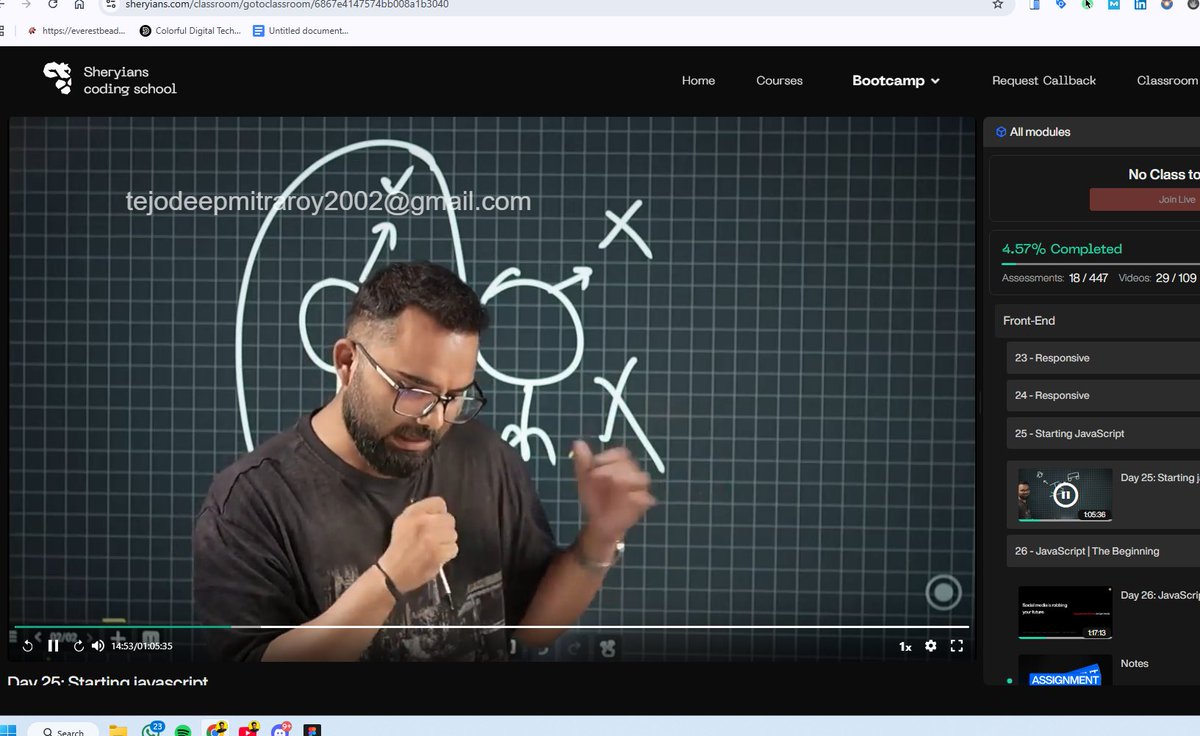Image resolution: width=1200 pixels, height=736 pixels.
Task: Click the Notes item label
Action: point(1135,664)
